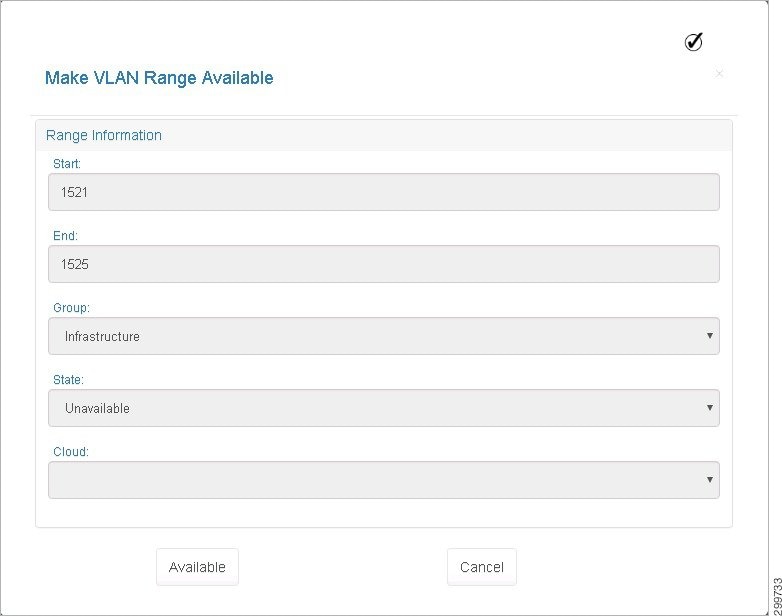
Task: Click the Available button
Action: tap(197, 567)
